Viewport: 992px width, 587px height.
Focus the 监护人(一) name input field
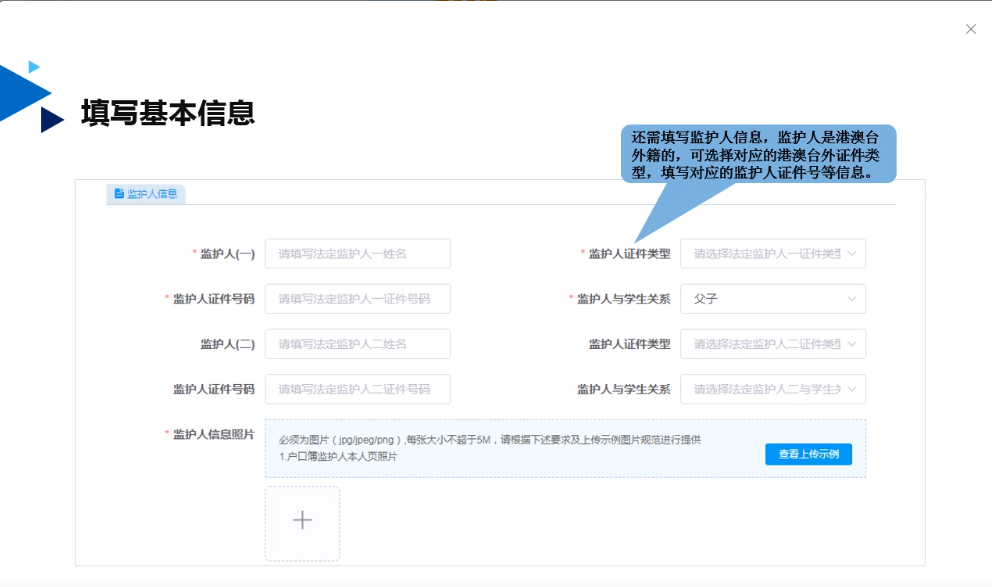[x=357, y=254]
